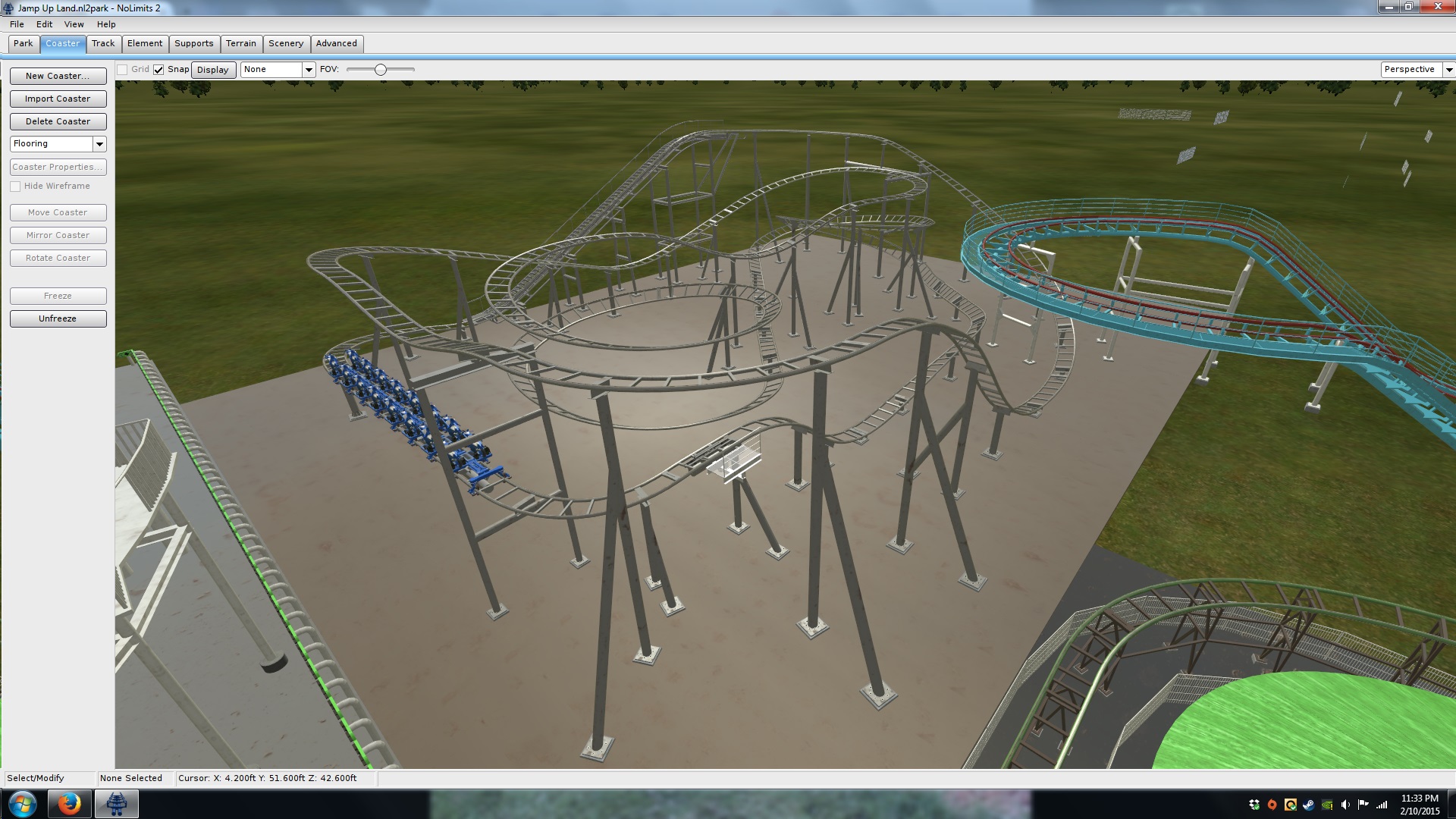
Task: Click the NVIDIA tray icon
Action: tap(1327, 805)
